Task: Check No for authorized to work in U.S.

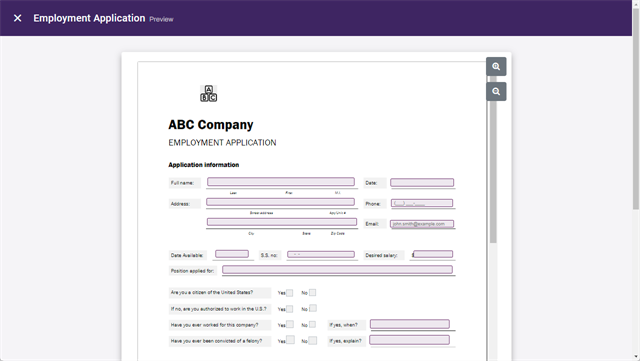Action: click(313, 308)
